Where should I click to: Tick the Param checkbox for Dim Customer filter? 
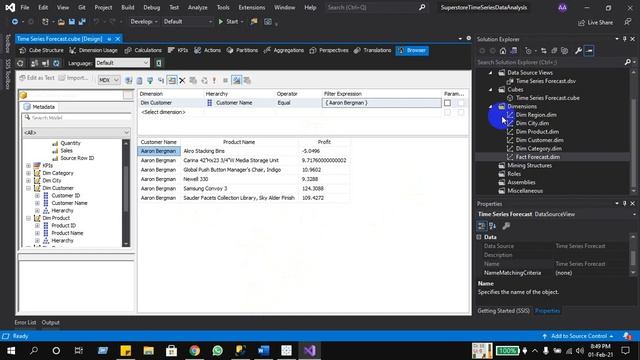(447, 103)
